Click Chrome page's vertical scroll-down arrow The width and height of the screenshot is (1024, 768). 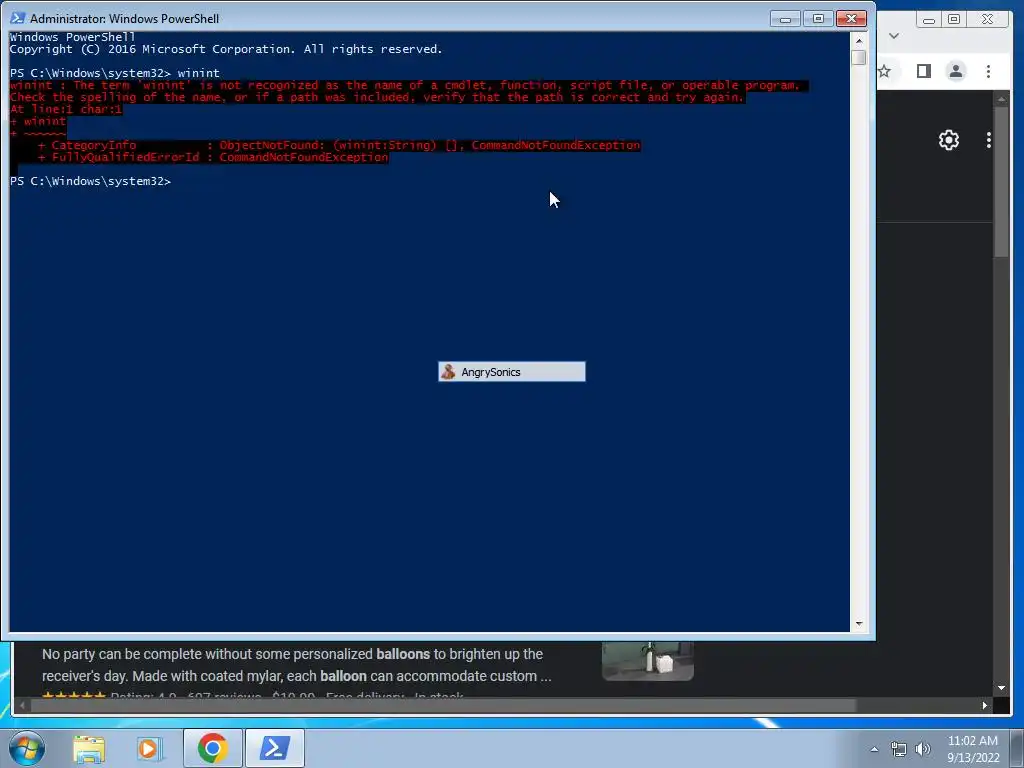tap(1001, 688)
